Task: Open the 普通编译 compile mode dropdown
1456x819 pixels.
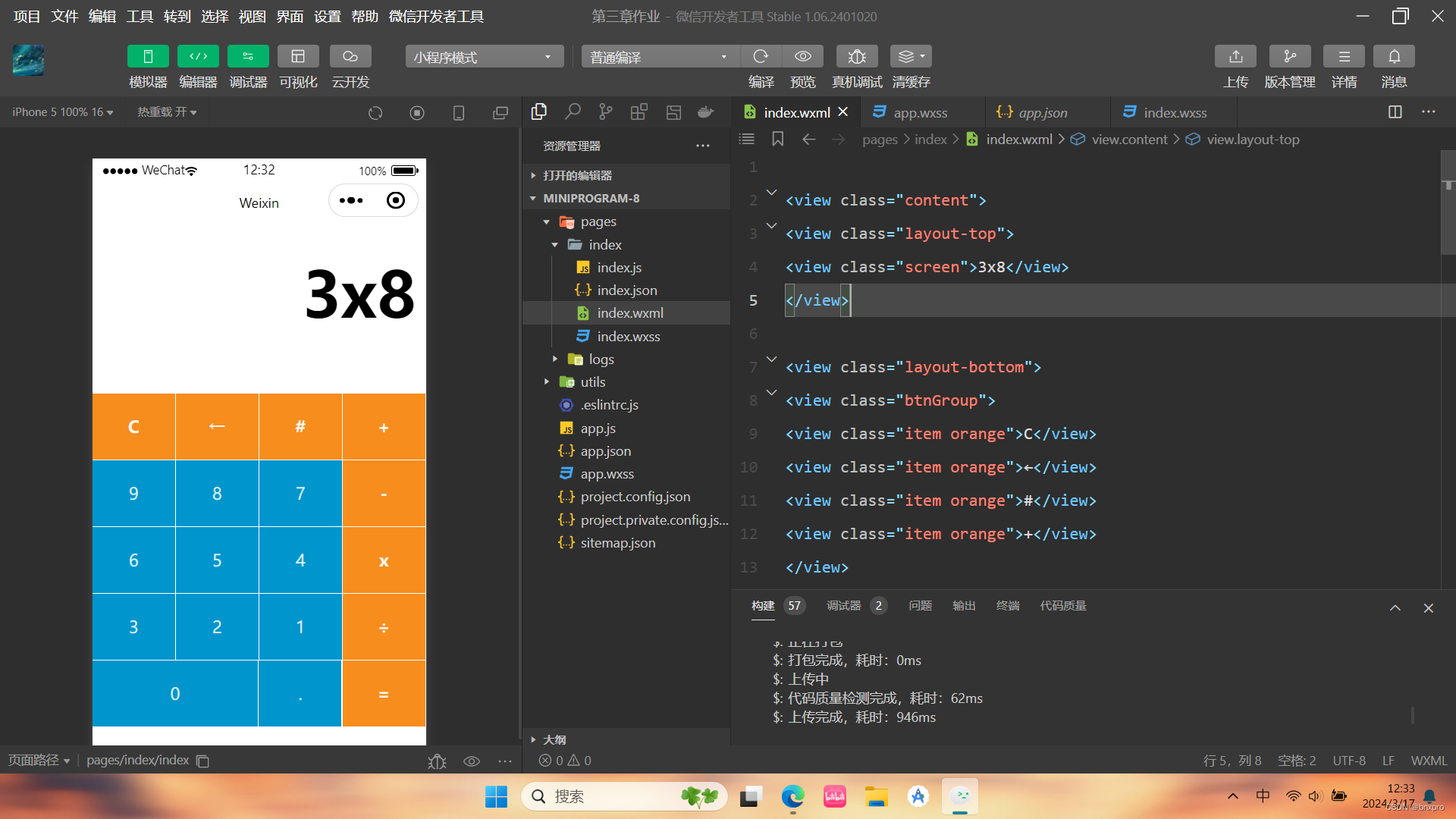Action: [x=658, y=57]
